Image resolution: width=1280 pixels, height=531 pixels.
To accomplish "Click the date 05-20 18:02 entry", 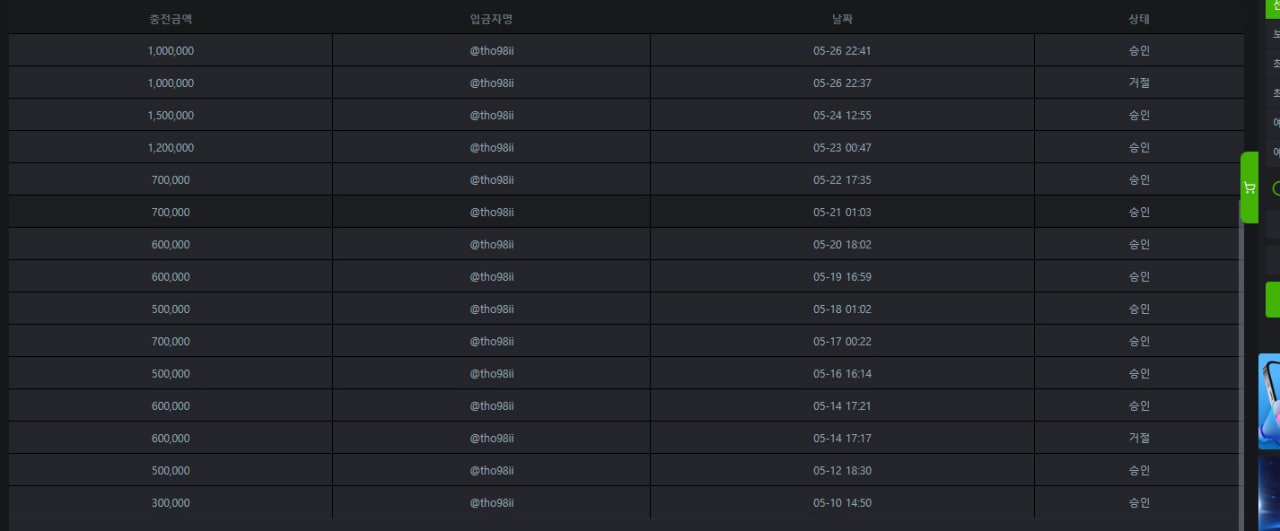I will pos(842,244).
